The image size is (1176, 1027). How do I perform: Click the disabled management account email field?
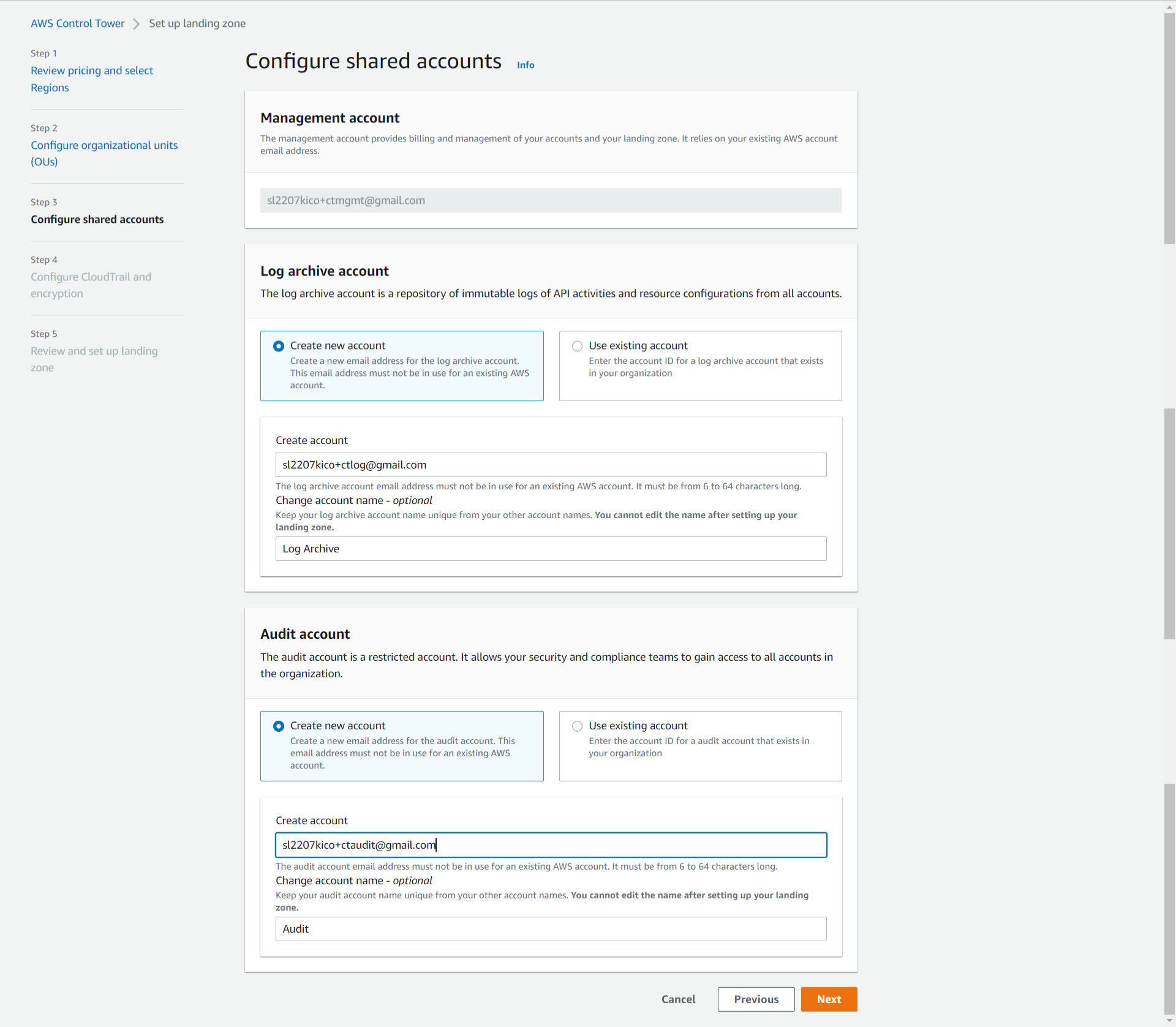point(551,200)
